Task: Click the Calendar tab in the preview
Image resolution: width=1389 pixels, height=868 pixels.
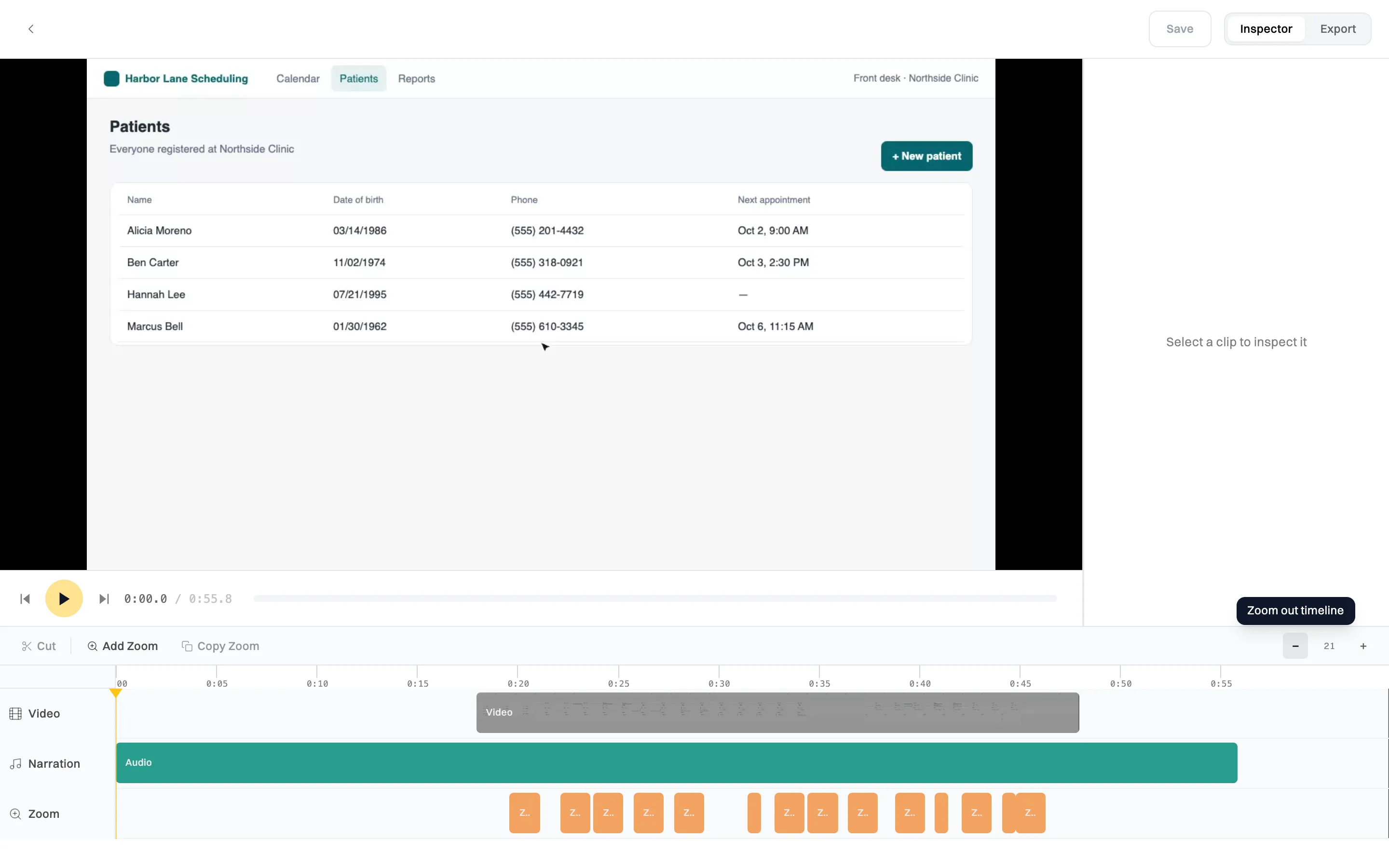Action: (x=297, y=79)
